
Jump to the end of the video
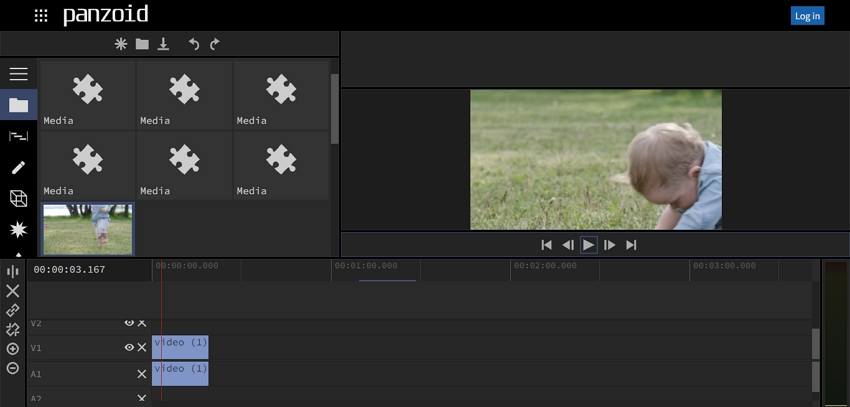[x=631, y=245]
